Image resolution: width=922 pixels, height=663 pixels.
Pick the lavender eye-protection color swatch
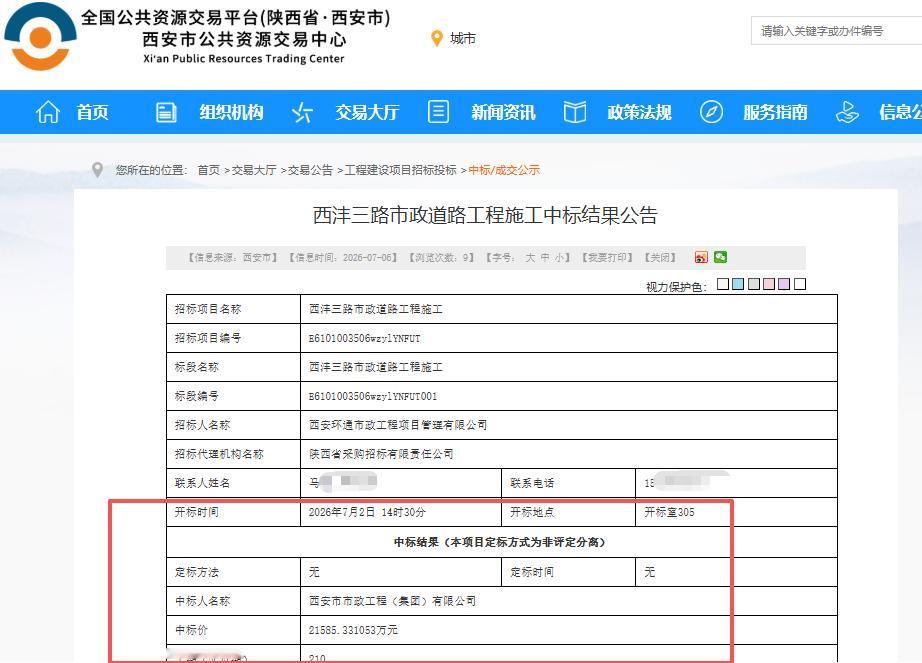784,284
